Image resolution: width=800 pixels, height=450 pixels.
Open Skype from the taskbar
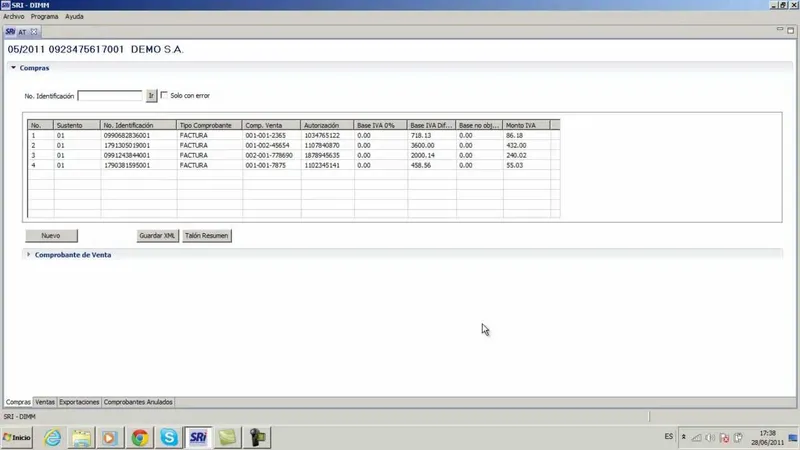(x=169, y=437)
